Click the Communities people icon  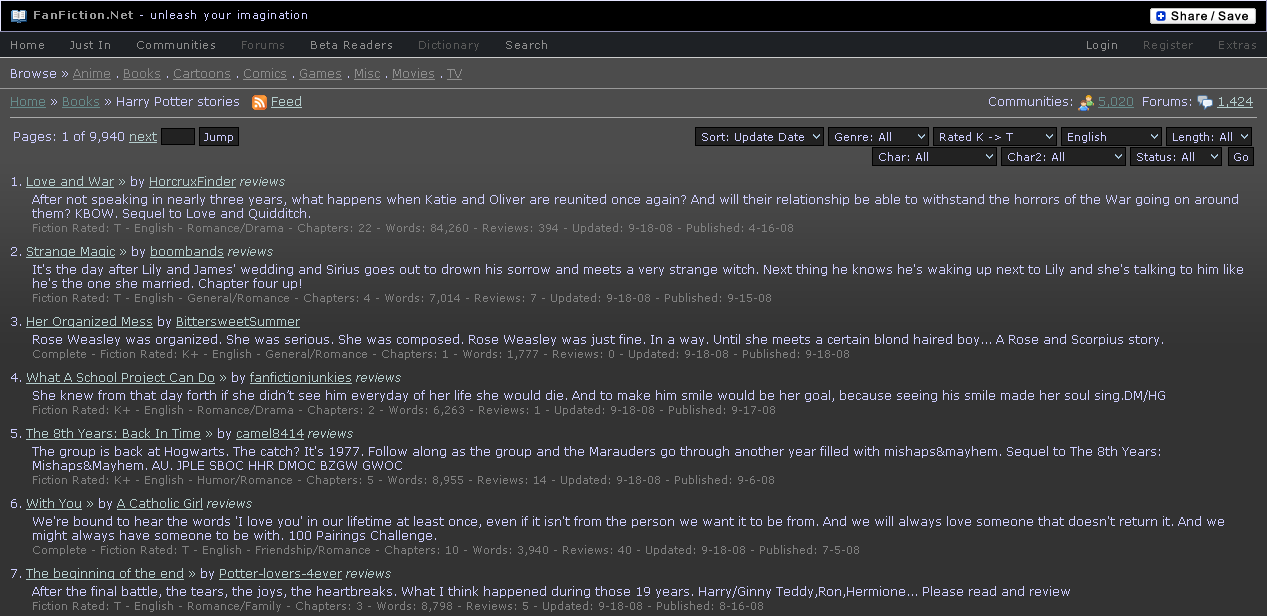[x=1086, y=102]
